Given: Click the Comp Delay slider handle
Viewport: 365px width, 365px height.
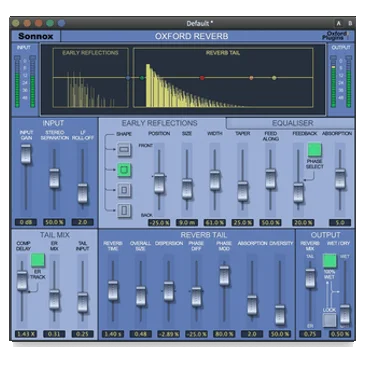Looking at the screenshot, I should click(22, 281).
